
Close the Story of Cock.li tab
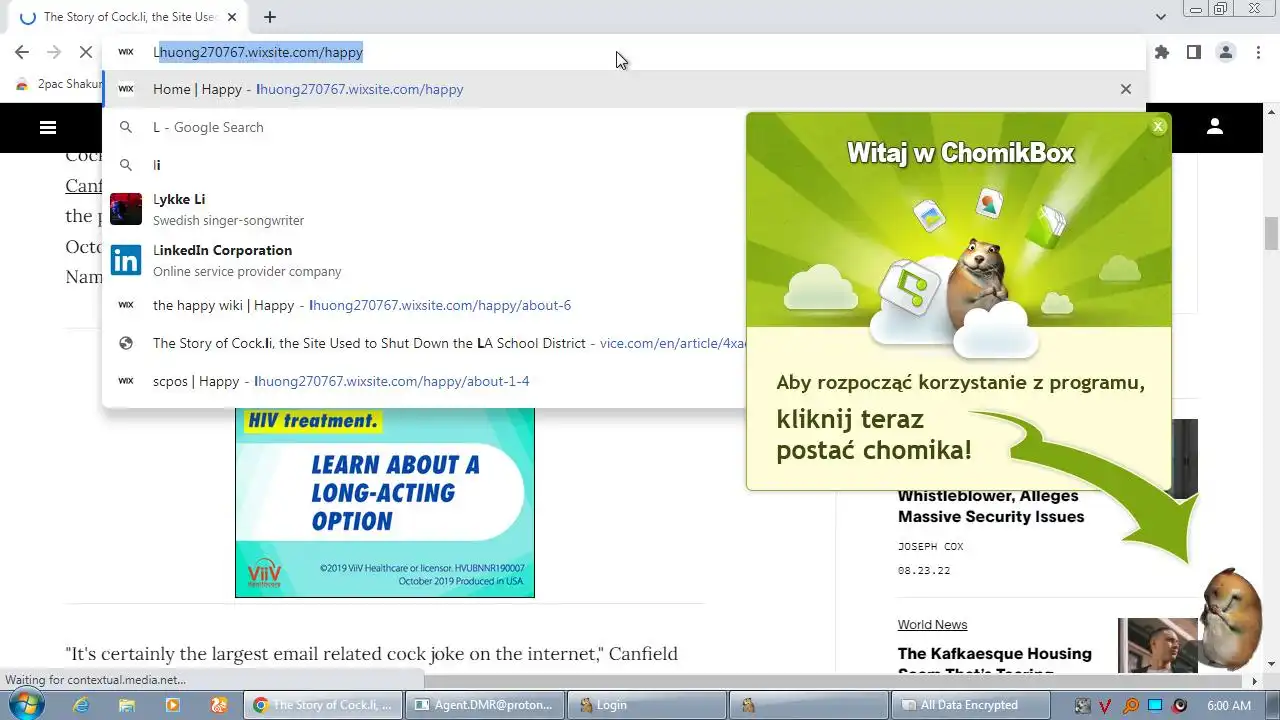point(232,17)
